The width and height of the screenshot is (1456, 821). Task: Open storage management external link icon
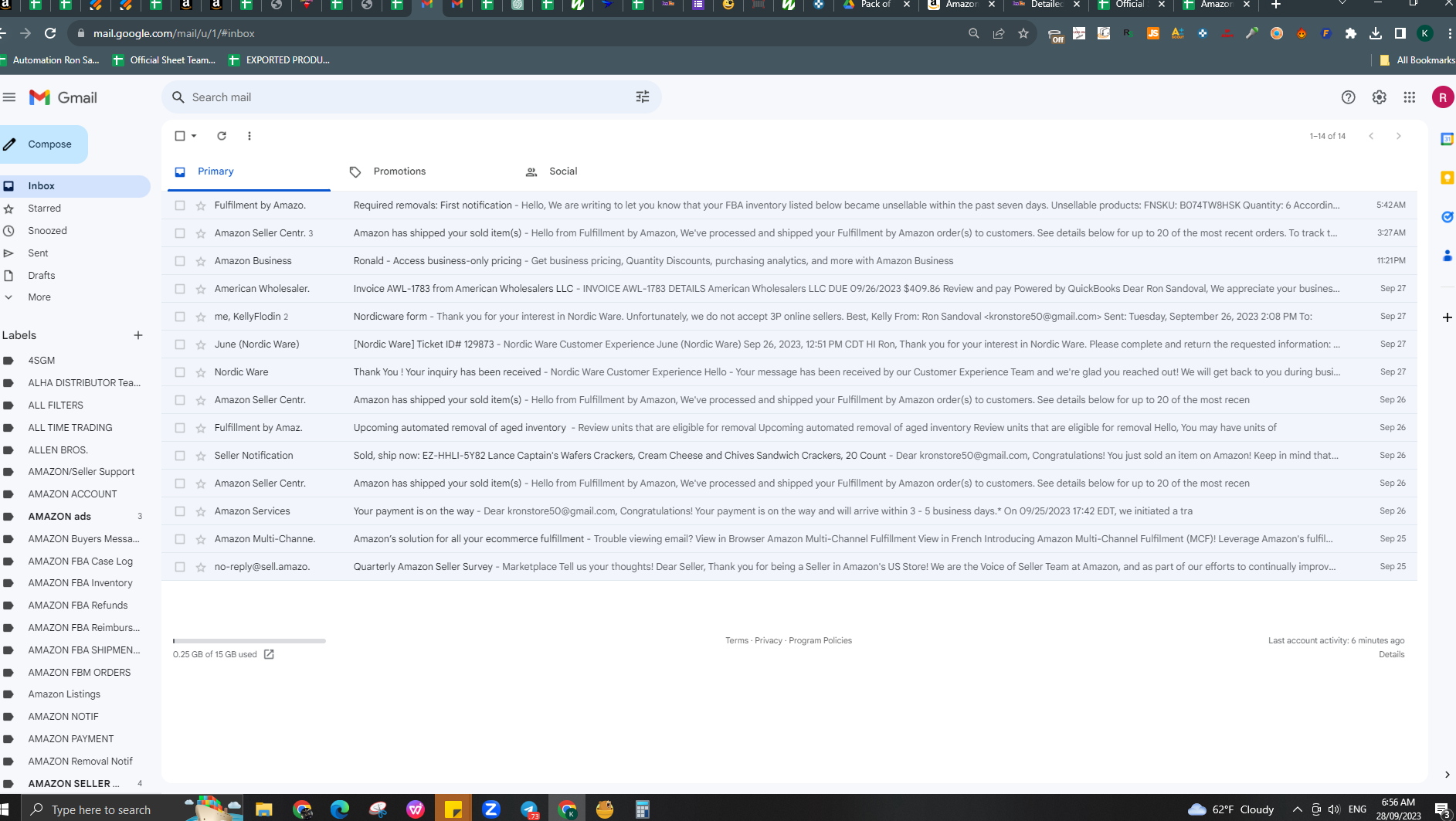269,654
